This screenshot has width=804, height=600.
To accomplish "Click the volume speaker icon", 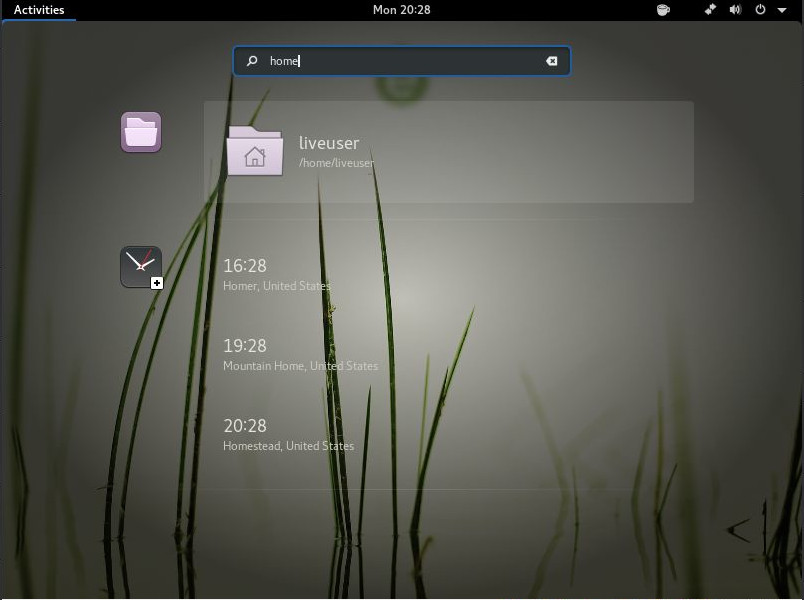I will point(735,10).
